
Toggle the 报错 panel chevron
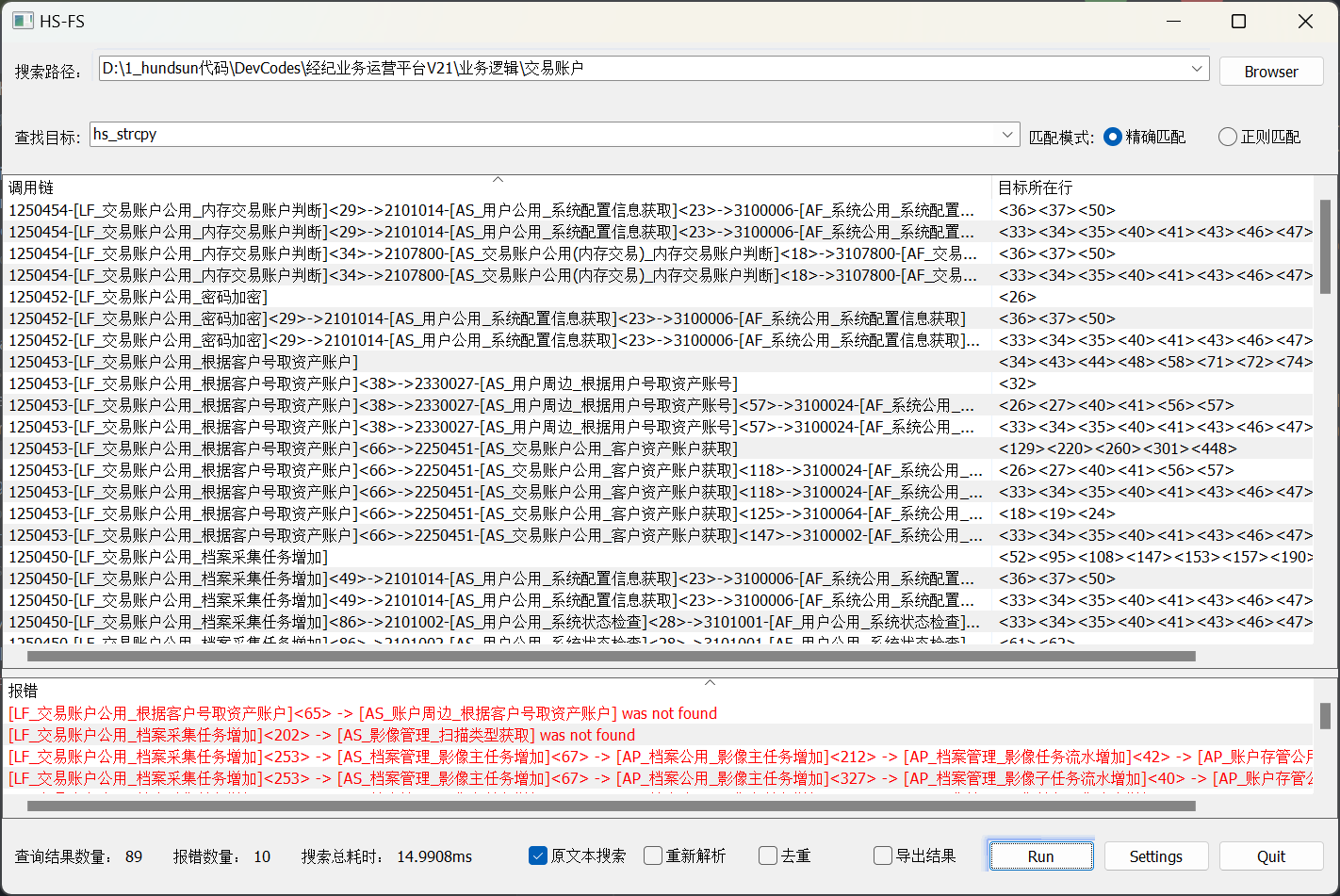coord(710,682)
